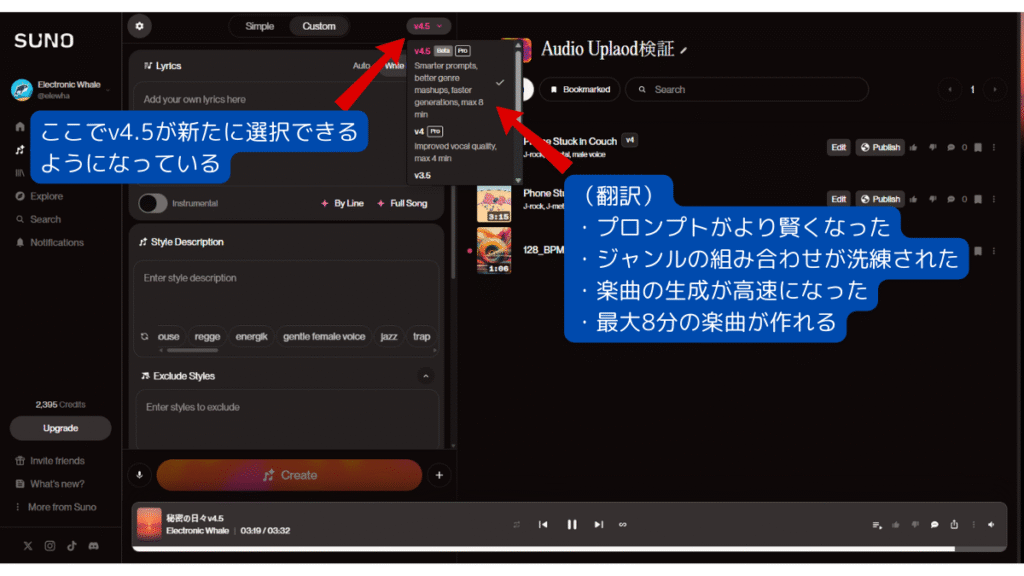Image resolution: width=1024 pixels, height=576 pixels.
Task: Open Suno's Instagram page
Action: 50,546
